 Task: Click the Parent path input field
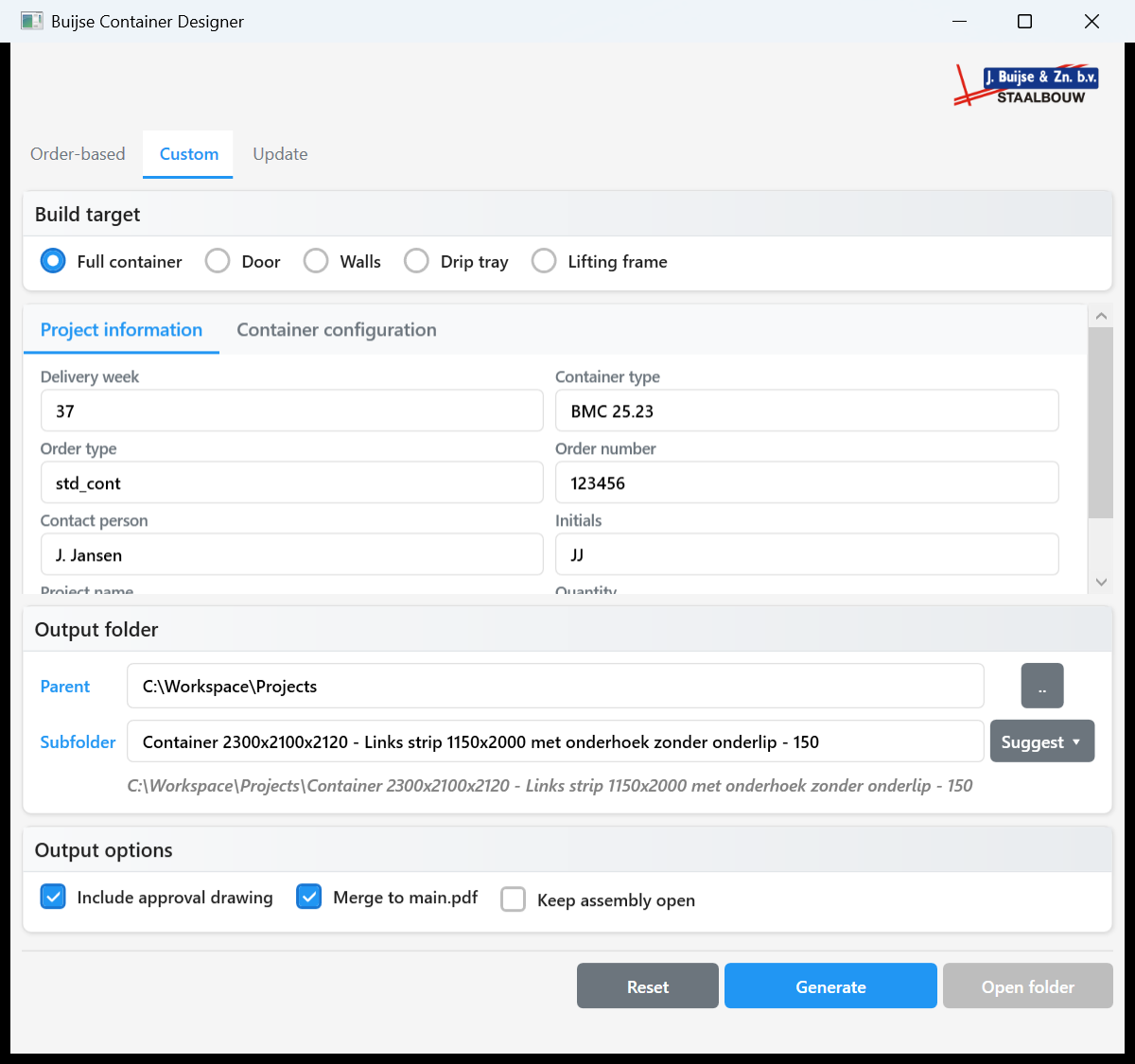click(x=555, y=686)
